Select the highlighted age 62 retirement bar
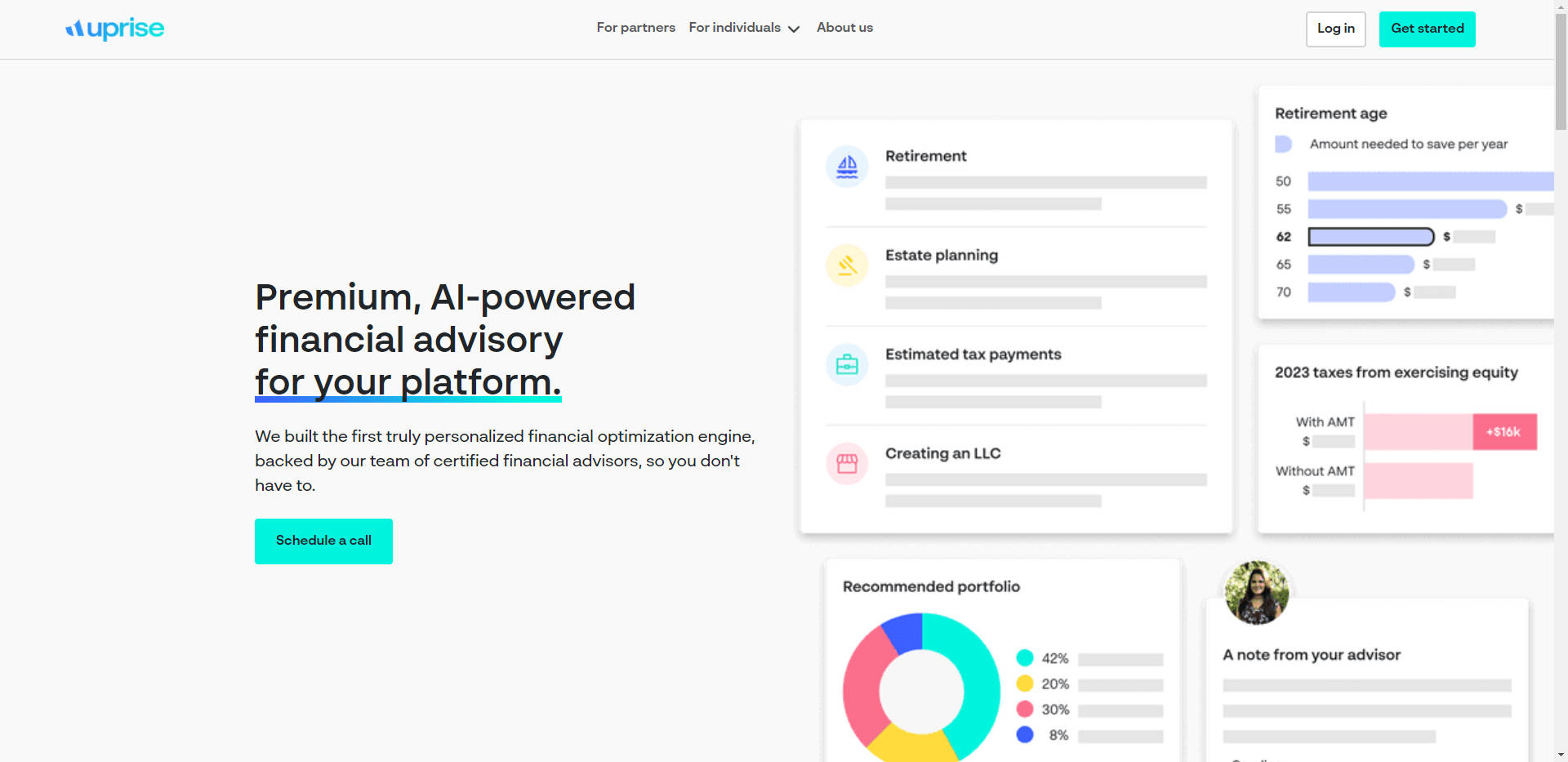Viewport: 1568px width, 762px height. (1370, 237)
